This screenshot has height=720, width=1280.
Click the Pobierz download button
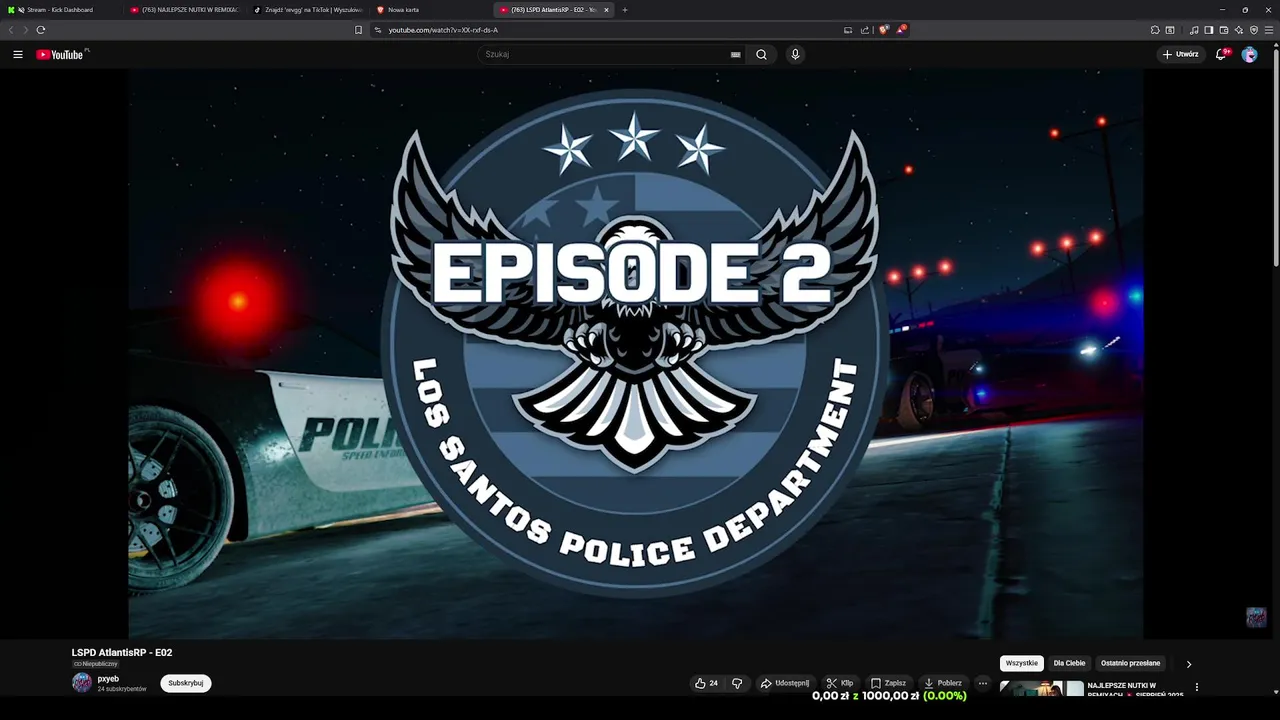click(943, 683)
